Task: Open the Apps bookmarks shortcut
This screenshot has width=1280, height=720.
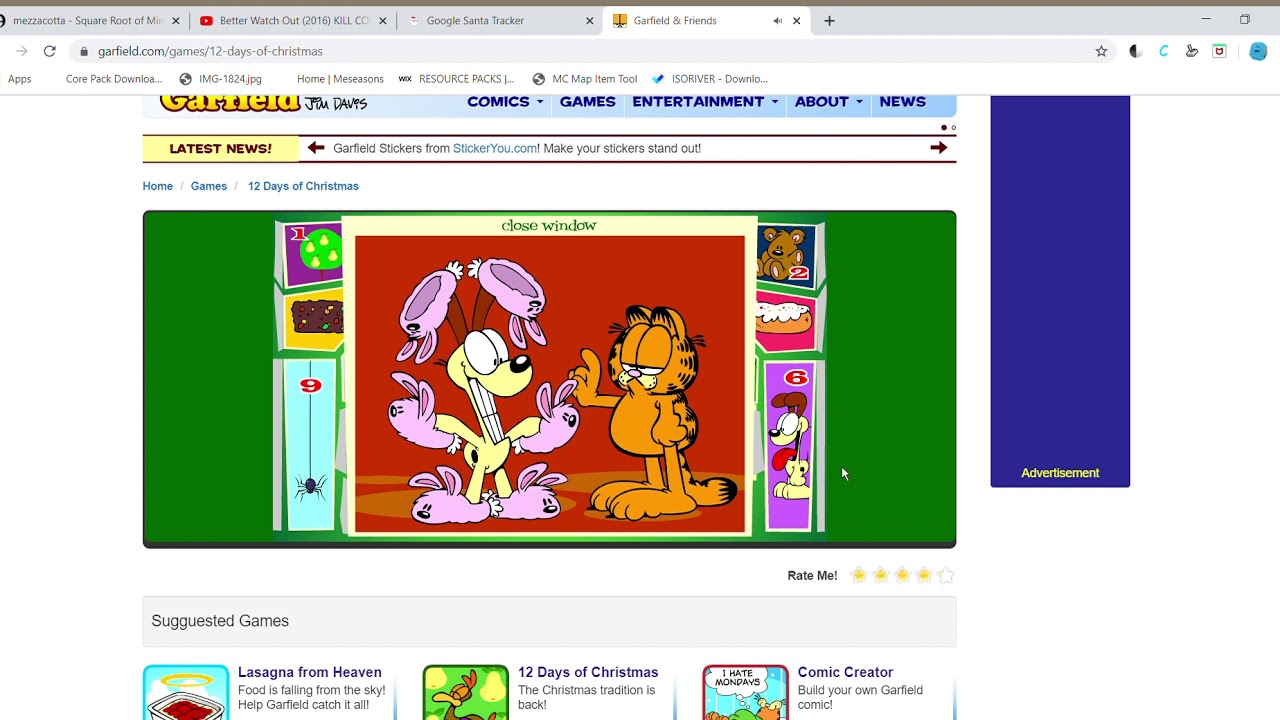Action: [20, 79]
